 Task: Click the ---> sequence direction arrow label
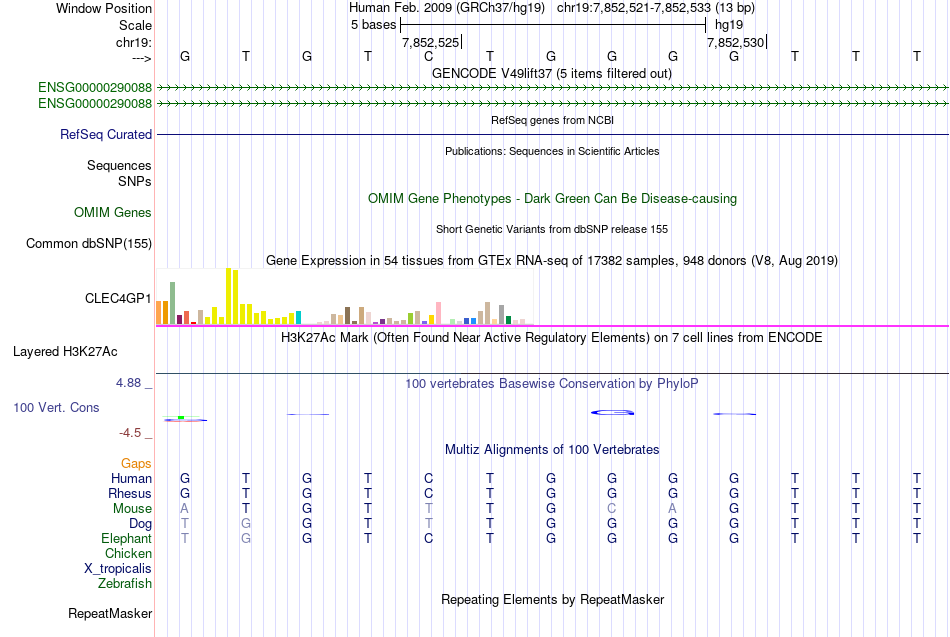coord(141,58)
